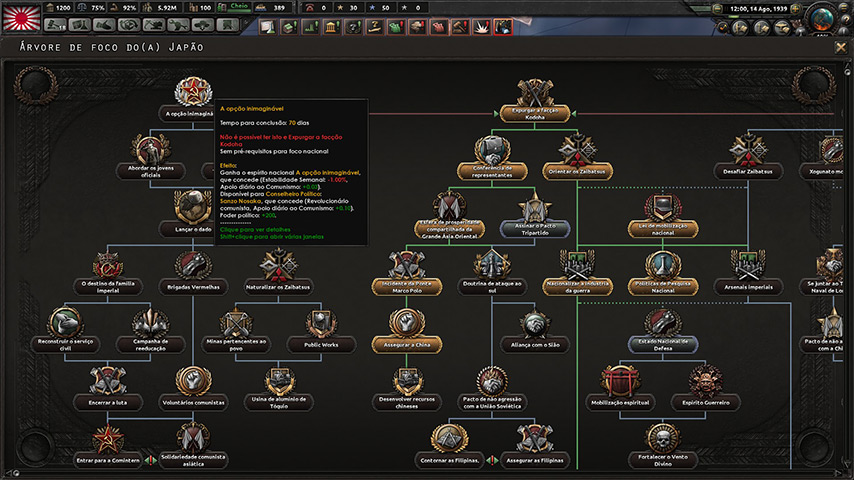Select the Brigadas Vermelhas focus
This screenshot has height=480, width=854.
coord(193,272)
